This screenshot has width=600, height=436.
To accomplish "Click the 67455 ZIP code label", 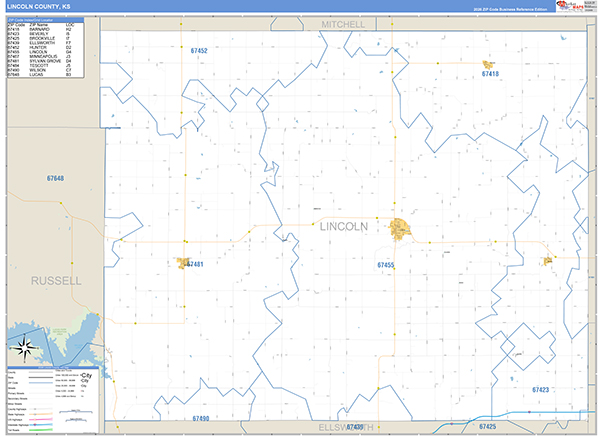I will pyautogui.click(x=385, y=265).
